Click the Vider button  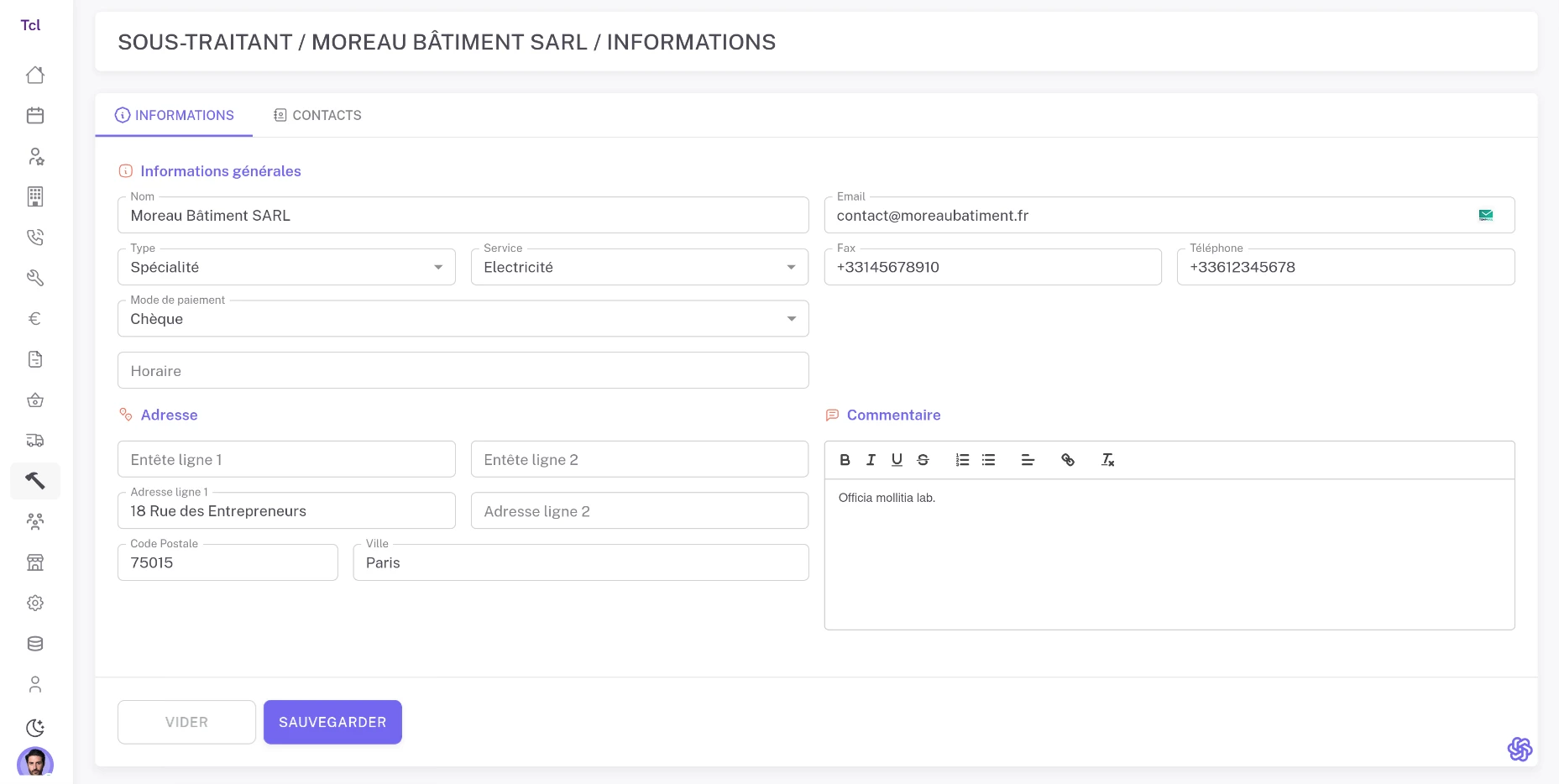coord(186,722)
